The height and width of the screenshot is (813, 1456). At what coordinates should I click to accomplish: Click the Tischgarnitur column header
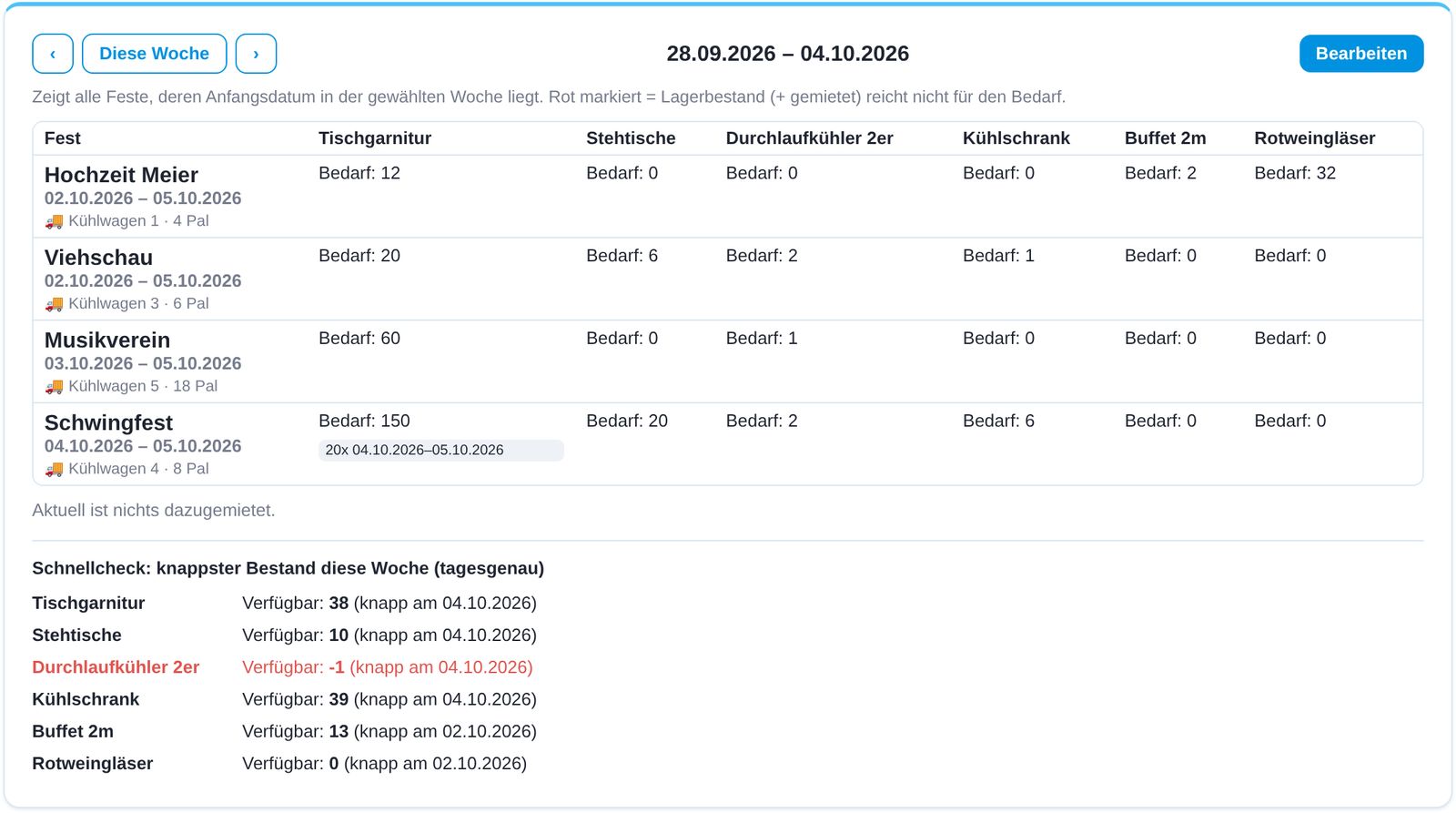pos(375,138)
